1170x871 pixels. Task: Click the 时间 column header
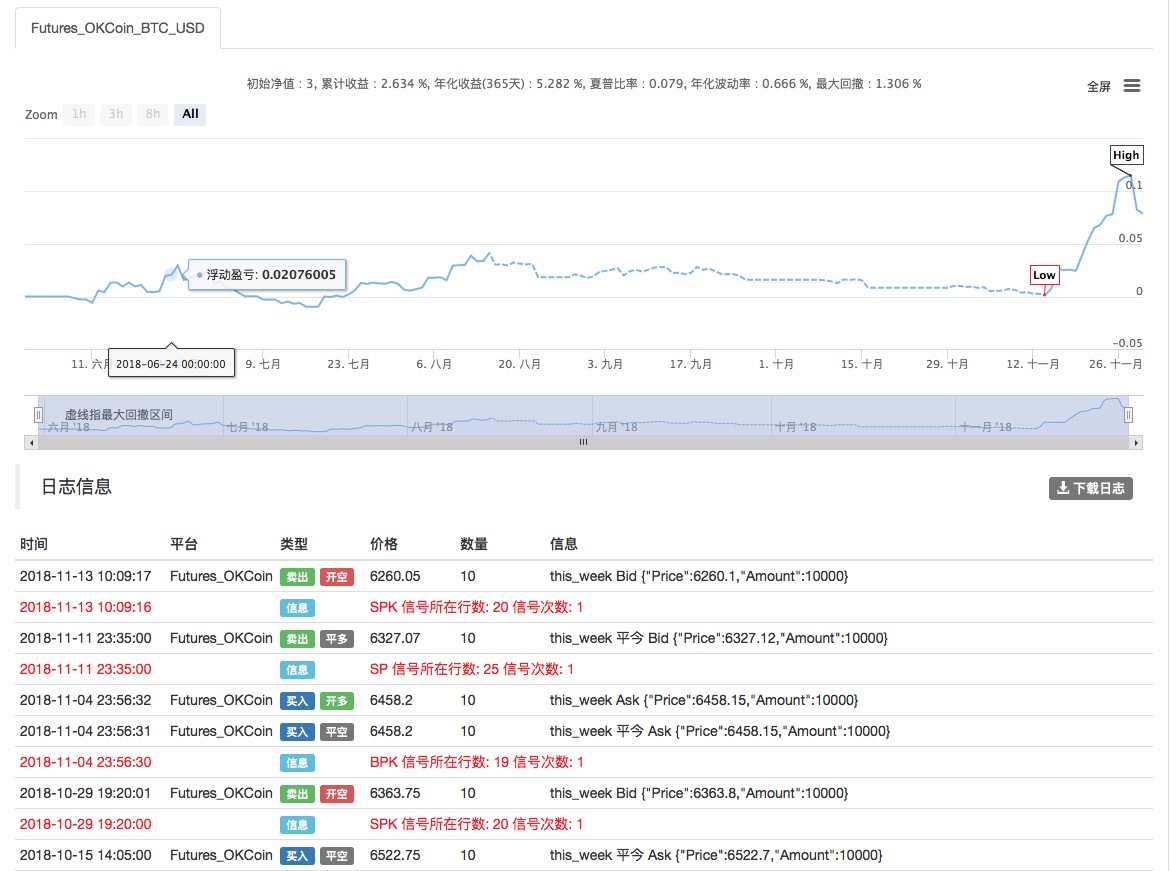click(x=34, y=544)
